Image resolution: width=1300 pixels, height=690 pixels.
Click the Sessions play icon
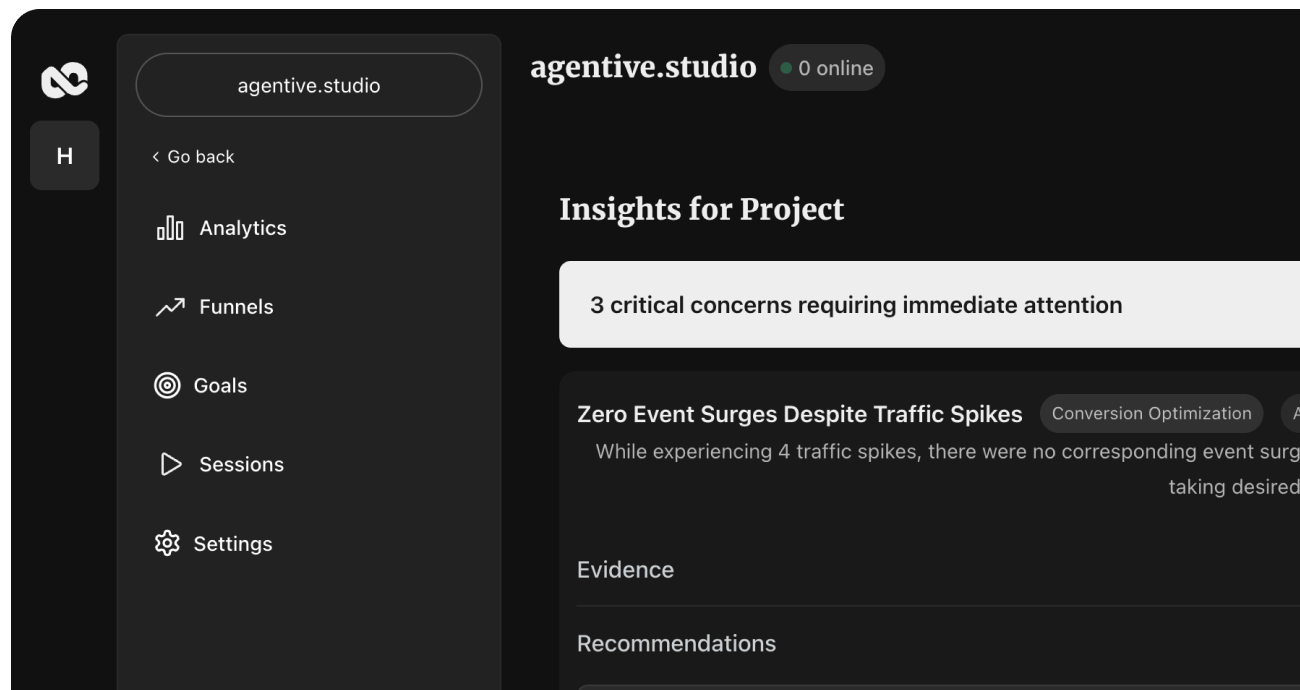(171, 464)
